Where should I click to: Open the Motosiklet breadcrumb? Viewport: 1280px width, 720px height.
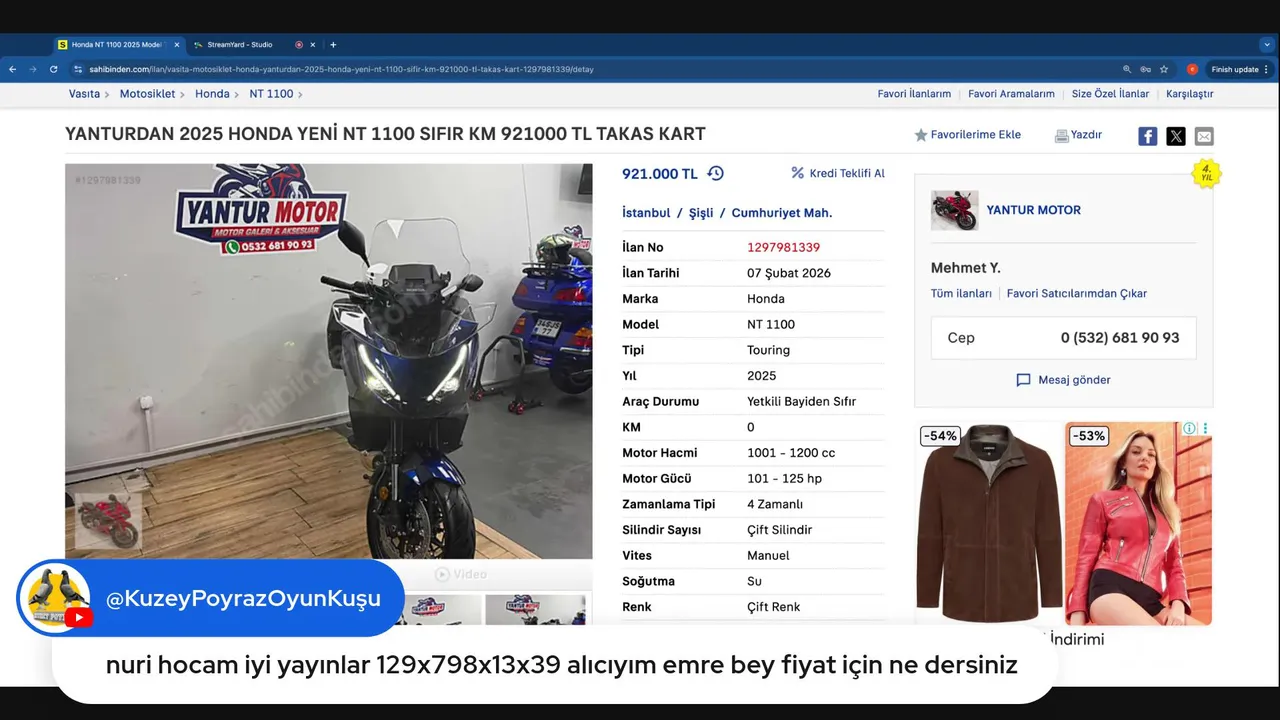click(147, 94)
